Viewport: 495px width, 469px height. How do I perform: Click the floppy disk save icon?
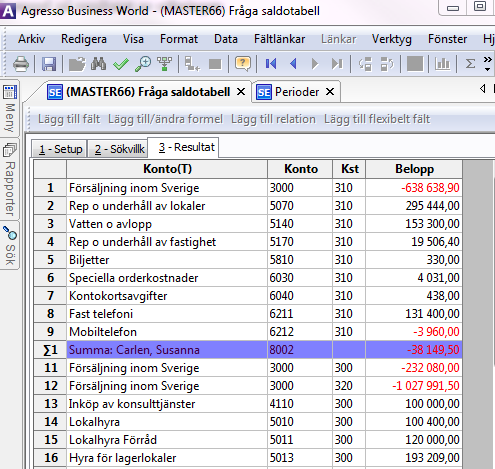[49, 64]
